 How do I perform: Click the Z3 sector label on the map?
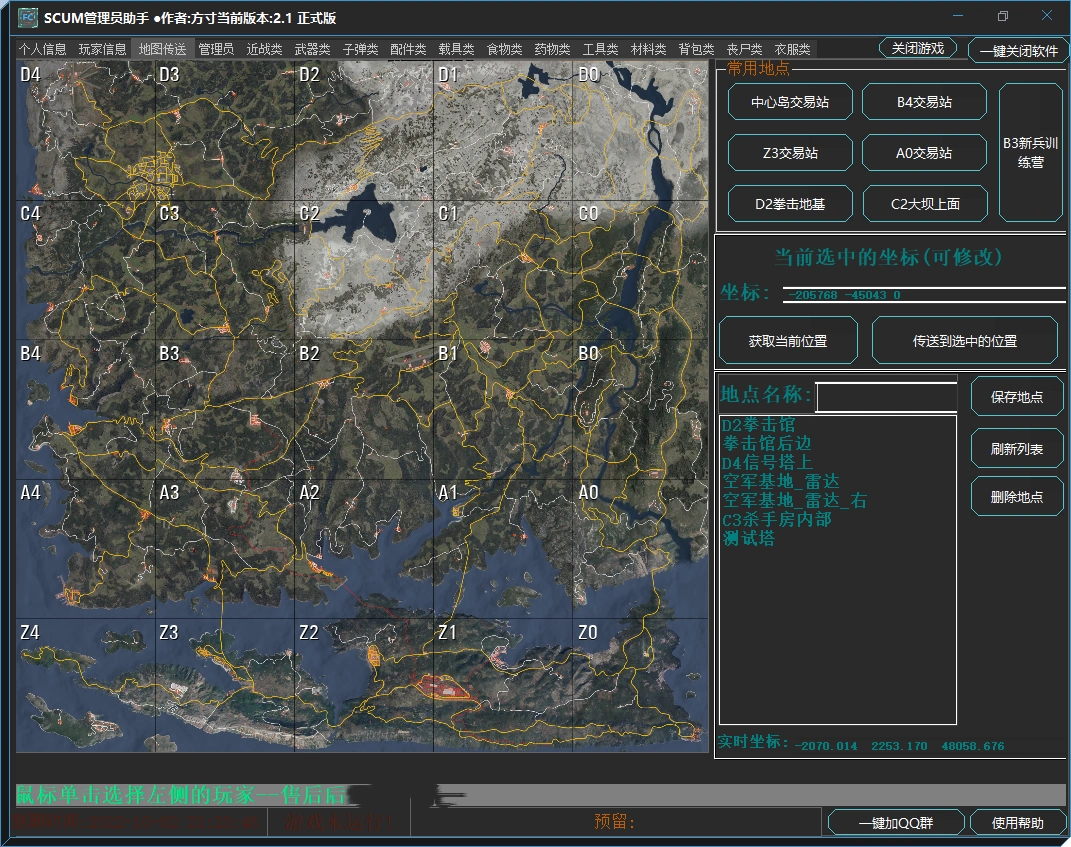pyautogui.click(x=169, y=633)
